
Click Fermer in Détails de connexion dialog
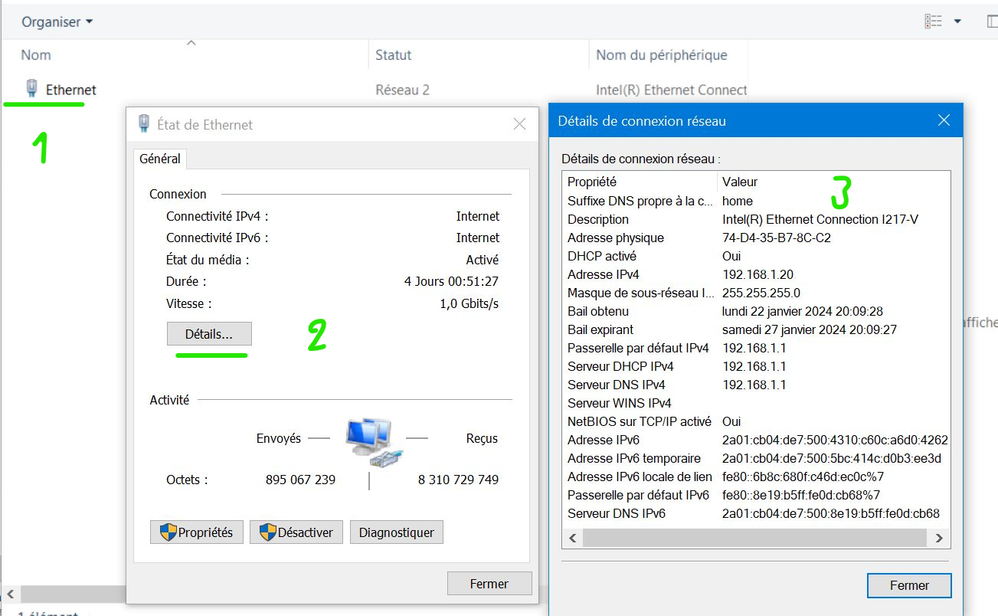(909, 585)
